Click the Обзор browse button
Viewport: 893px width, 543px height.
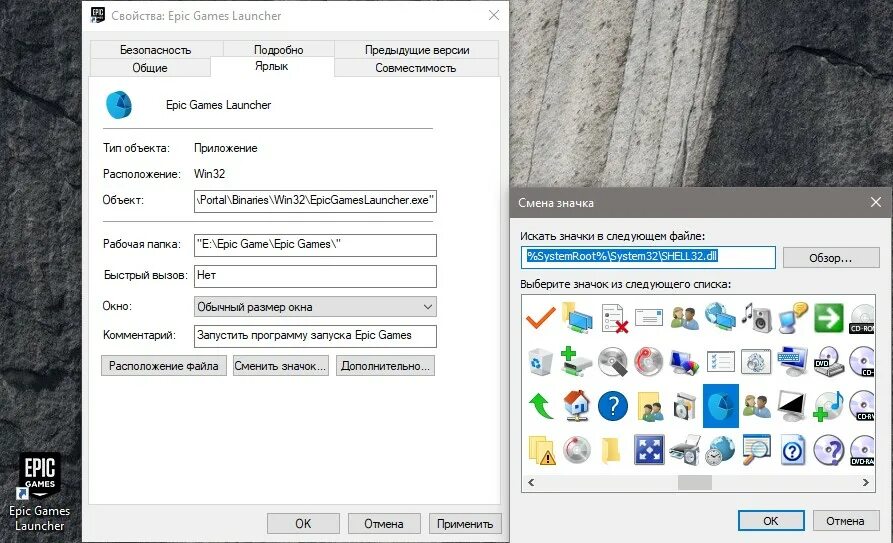(x=831, y=258)
